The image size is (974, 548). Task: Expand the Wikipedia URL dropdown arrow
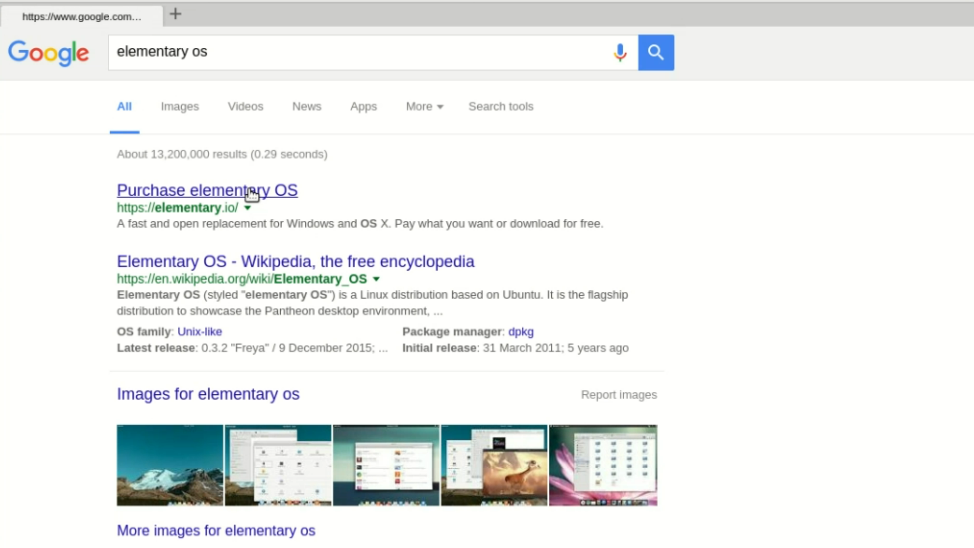coord(376,279)
